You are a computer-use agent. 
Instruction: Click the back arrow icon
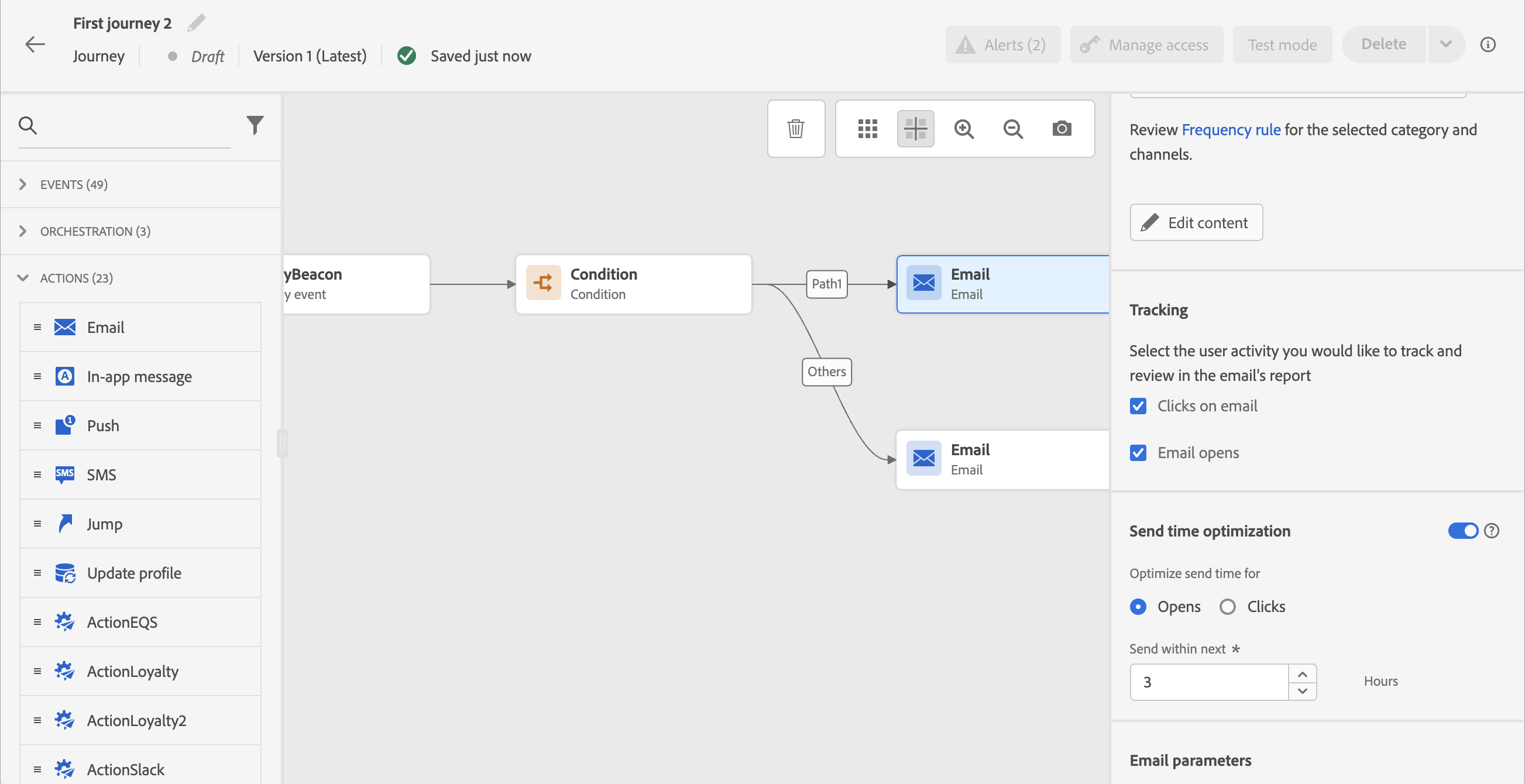coord(35,44)
